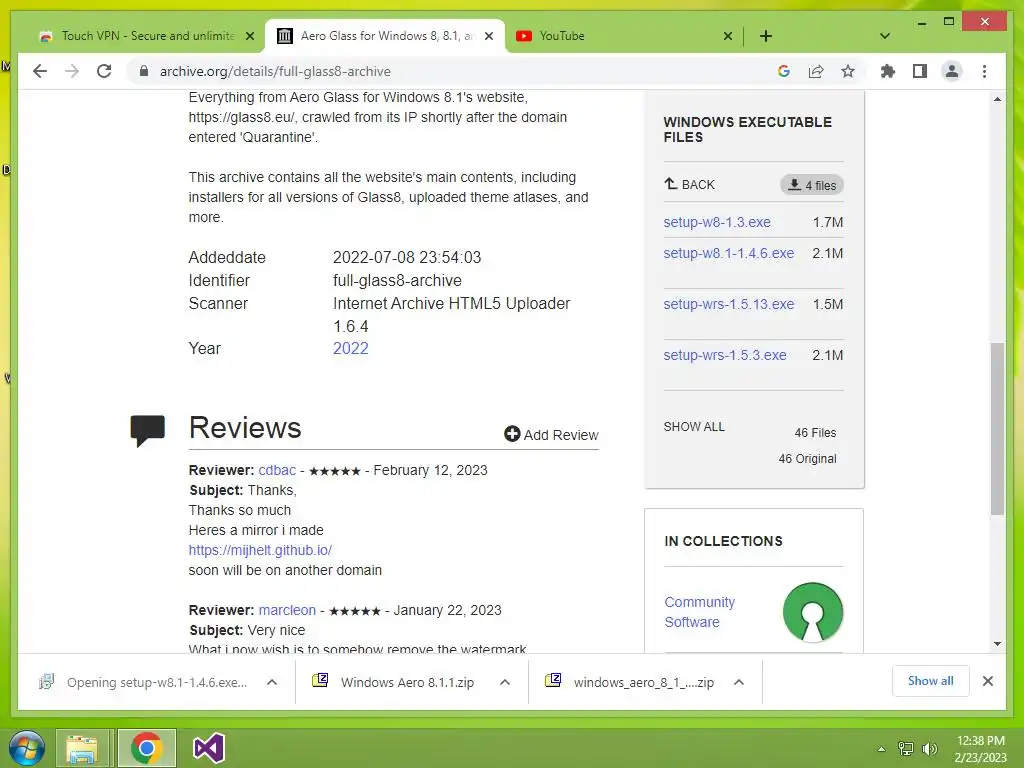Open reviewer cdbac's profile
The width and height of the screenshot is (1024, 768).
click(277, 470)
